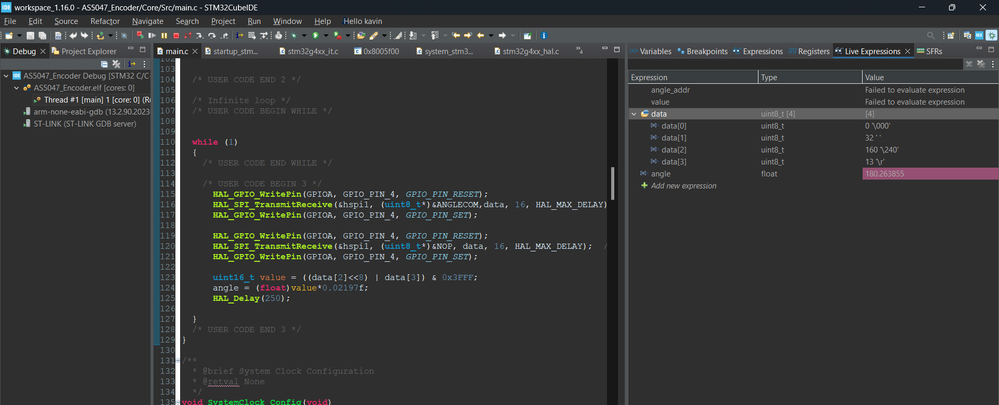
Task: Click the Resume debug button
Action: (152, 35)
